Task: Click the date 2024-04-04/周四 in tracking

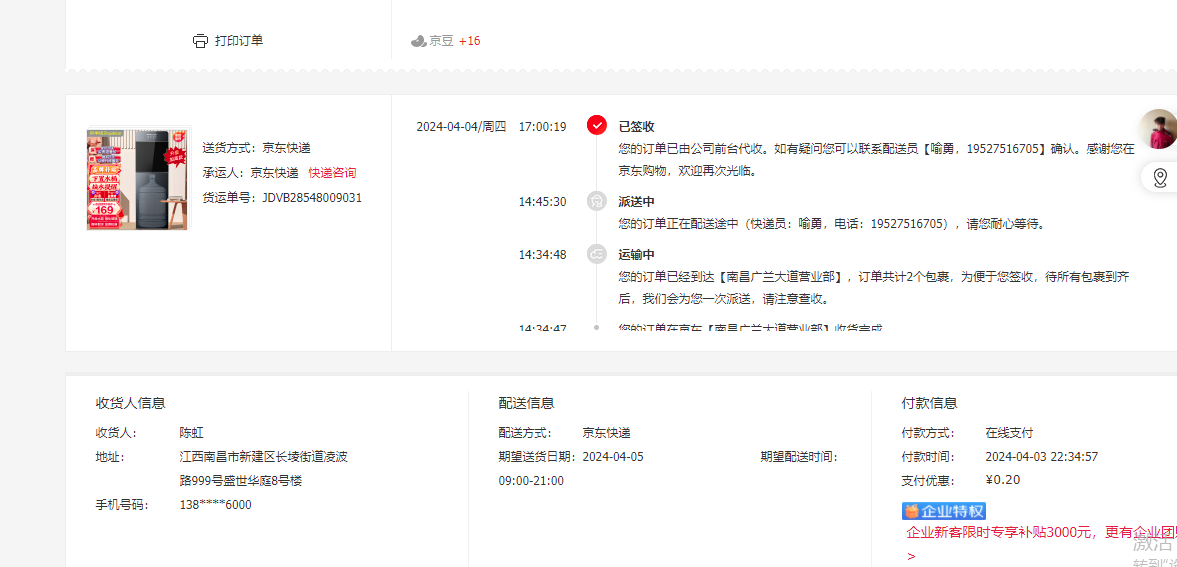Action: [461, 126]
